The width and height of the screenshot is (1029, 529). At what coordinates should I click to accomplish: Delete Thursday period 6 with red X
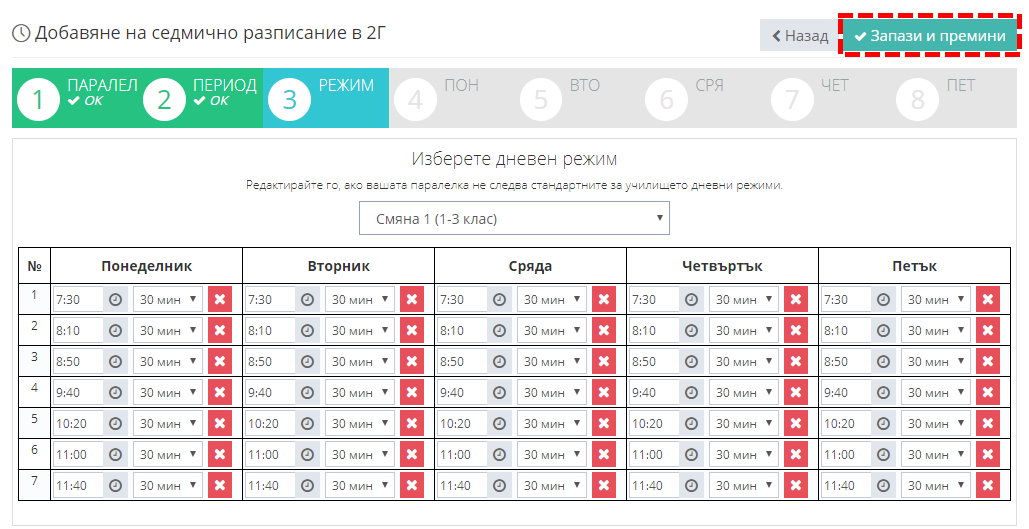point(795,454)
